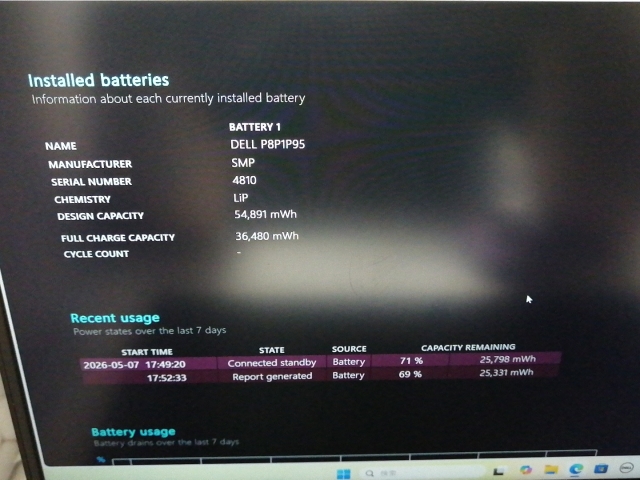Click the SERIAL NUMBER label
This screenshot has width=640, height=480.
(91, 182)
